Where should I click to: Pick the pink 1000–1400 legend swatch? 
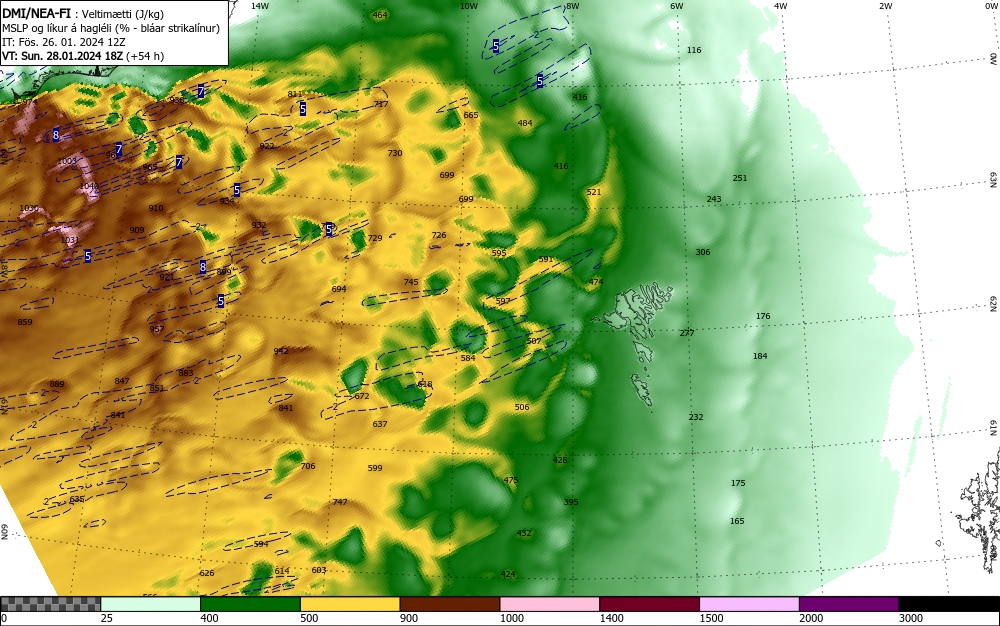point(550,604)
